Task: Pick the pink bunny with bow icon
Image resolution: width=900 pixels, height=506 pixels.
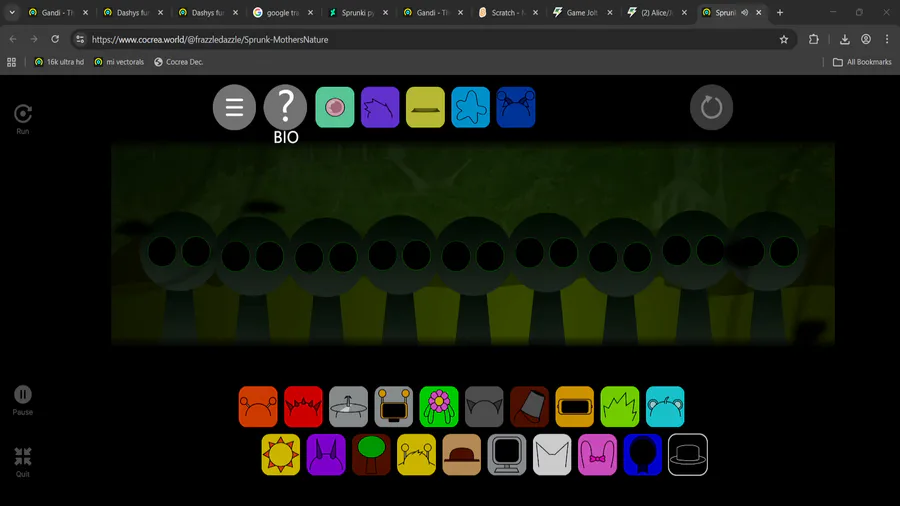Action: (x=598, y=455)
